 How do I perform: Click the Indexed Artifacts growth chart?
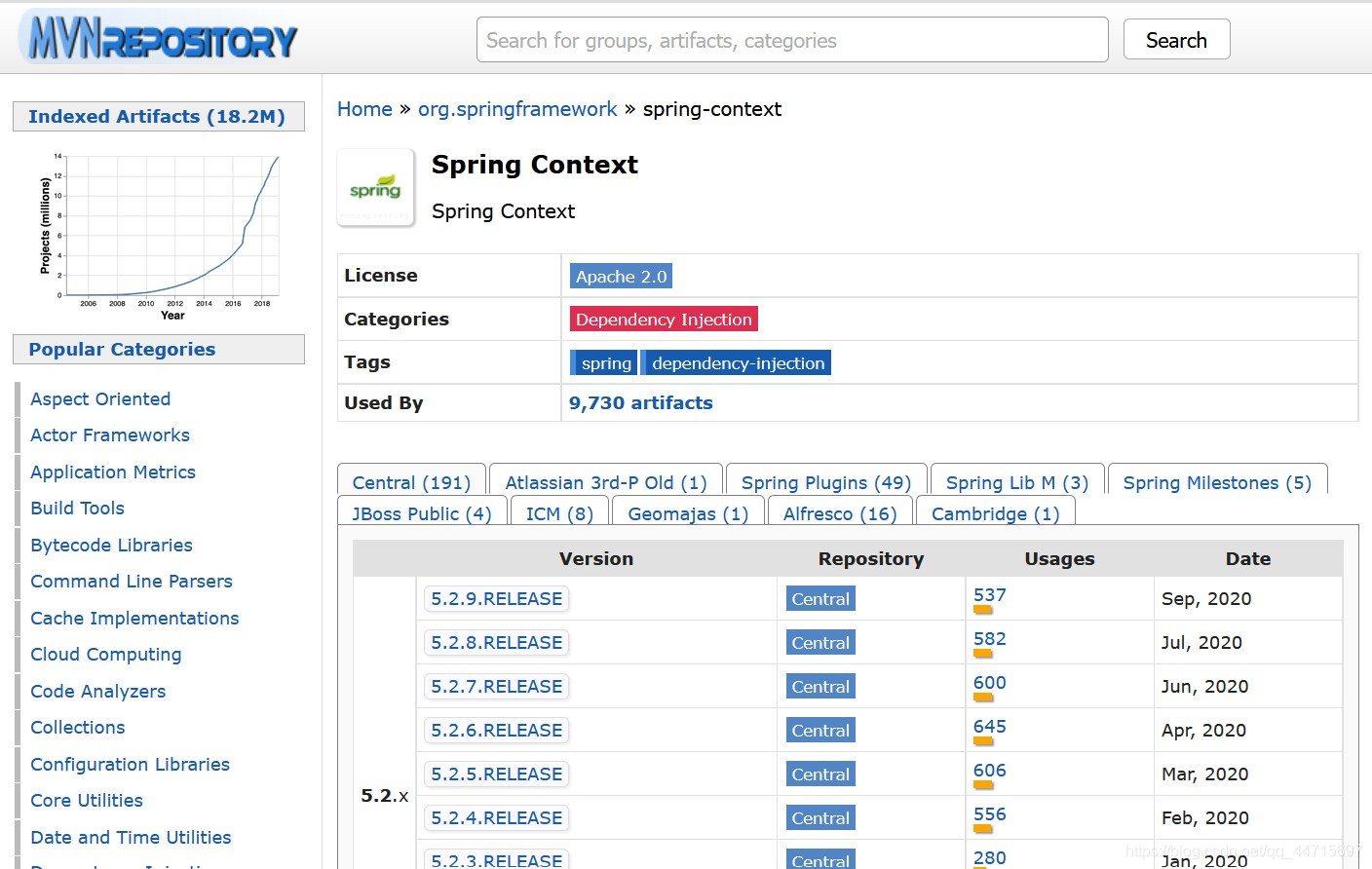point(159,235)
